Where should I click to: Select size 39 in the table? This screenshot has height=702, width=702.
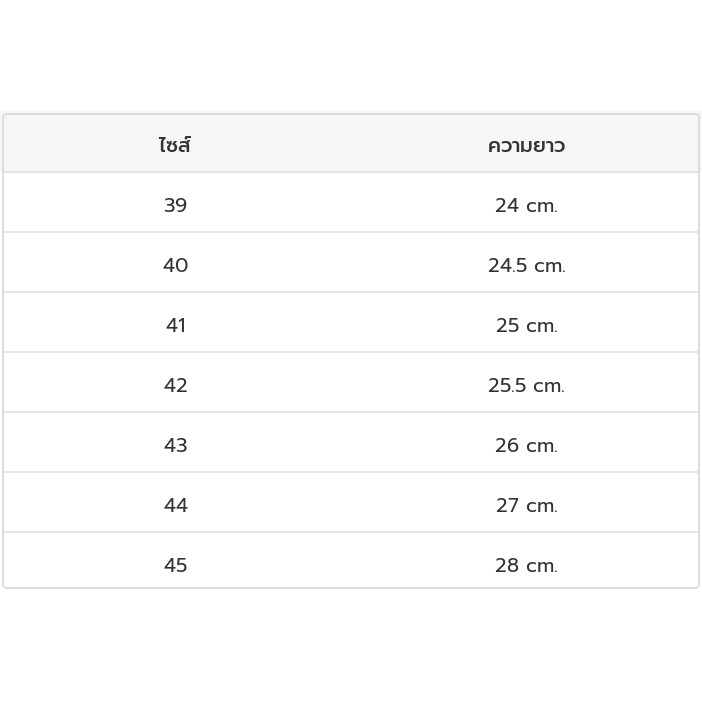(x=175, y=206)
